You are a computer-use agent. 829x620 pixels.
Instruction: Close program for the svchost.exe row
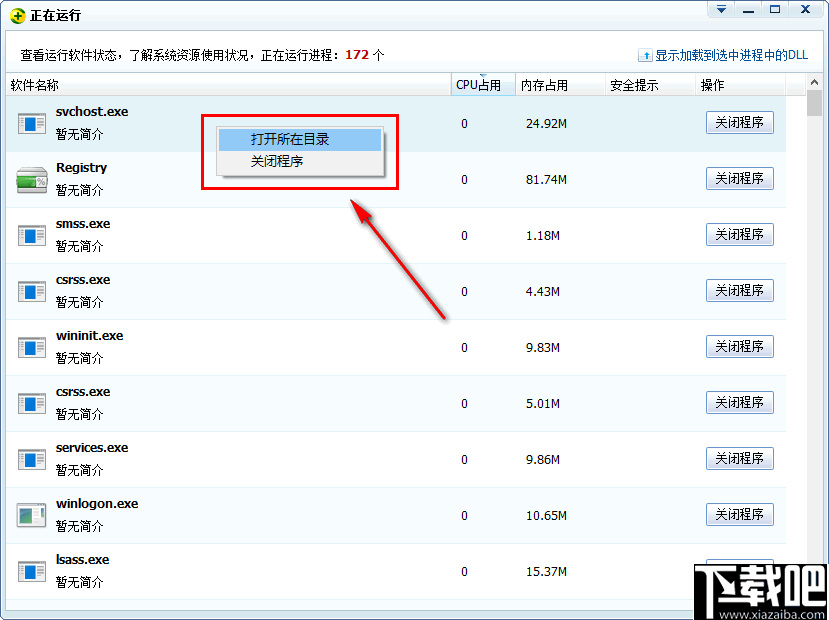tap(740, 123)
